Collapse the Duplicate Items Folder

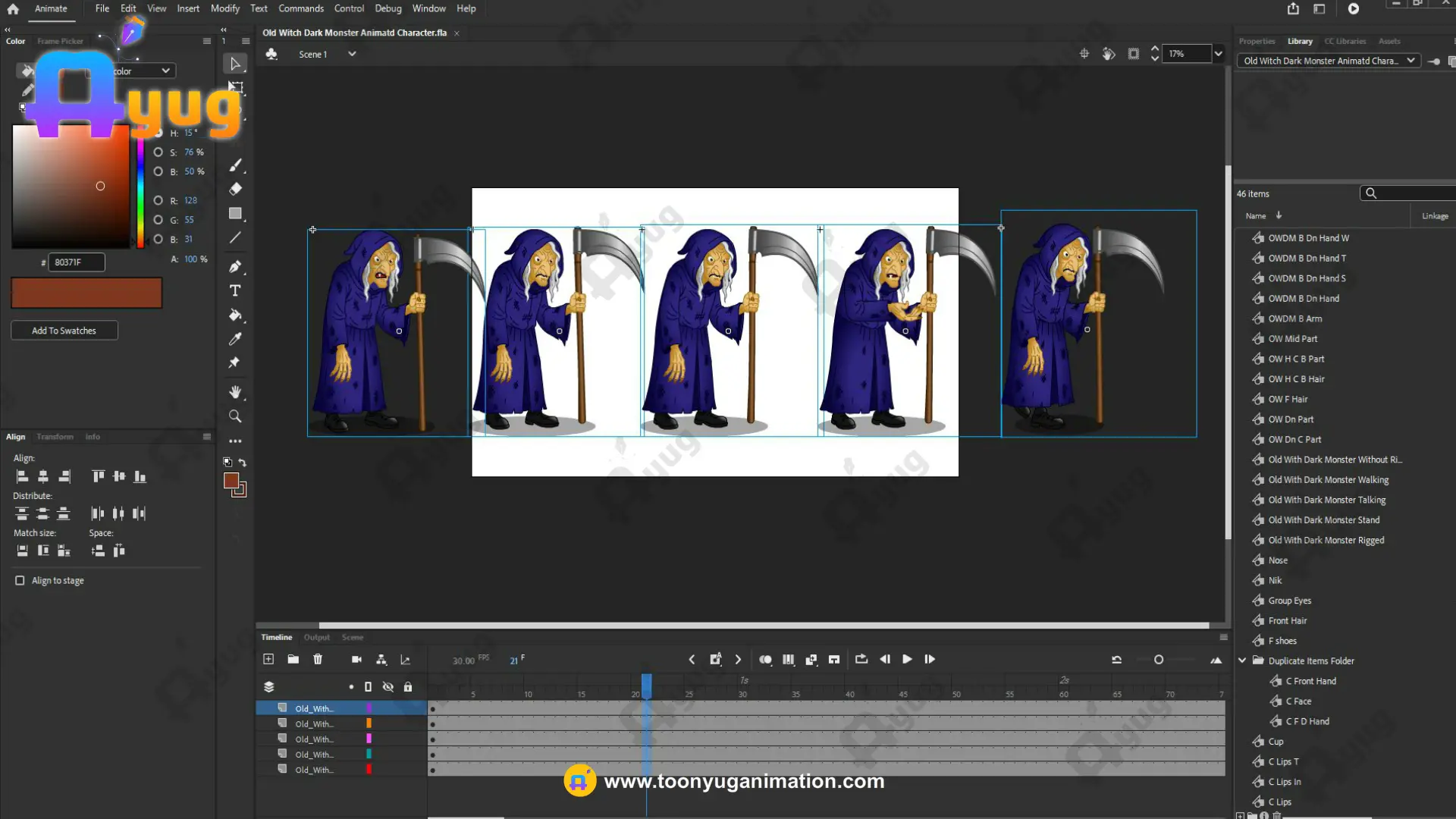pyautogui.click(x=1242, y=661)
